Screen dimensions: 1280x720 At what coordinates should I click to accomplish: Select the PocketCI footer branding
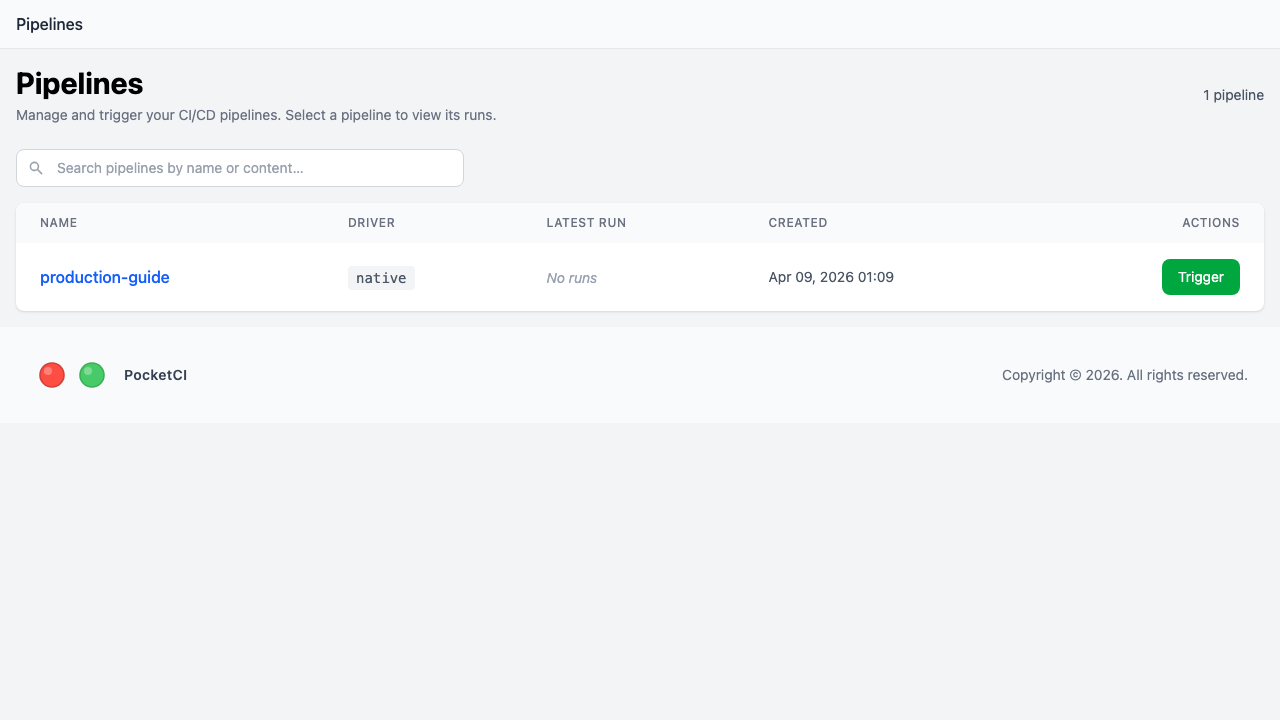tap(155, 375)
